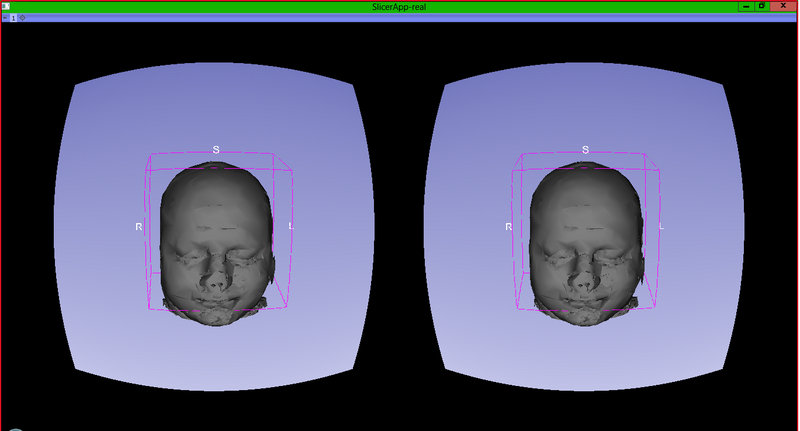Click the view label "1" in view bar

tap(13, 18)
